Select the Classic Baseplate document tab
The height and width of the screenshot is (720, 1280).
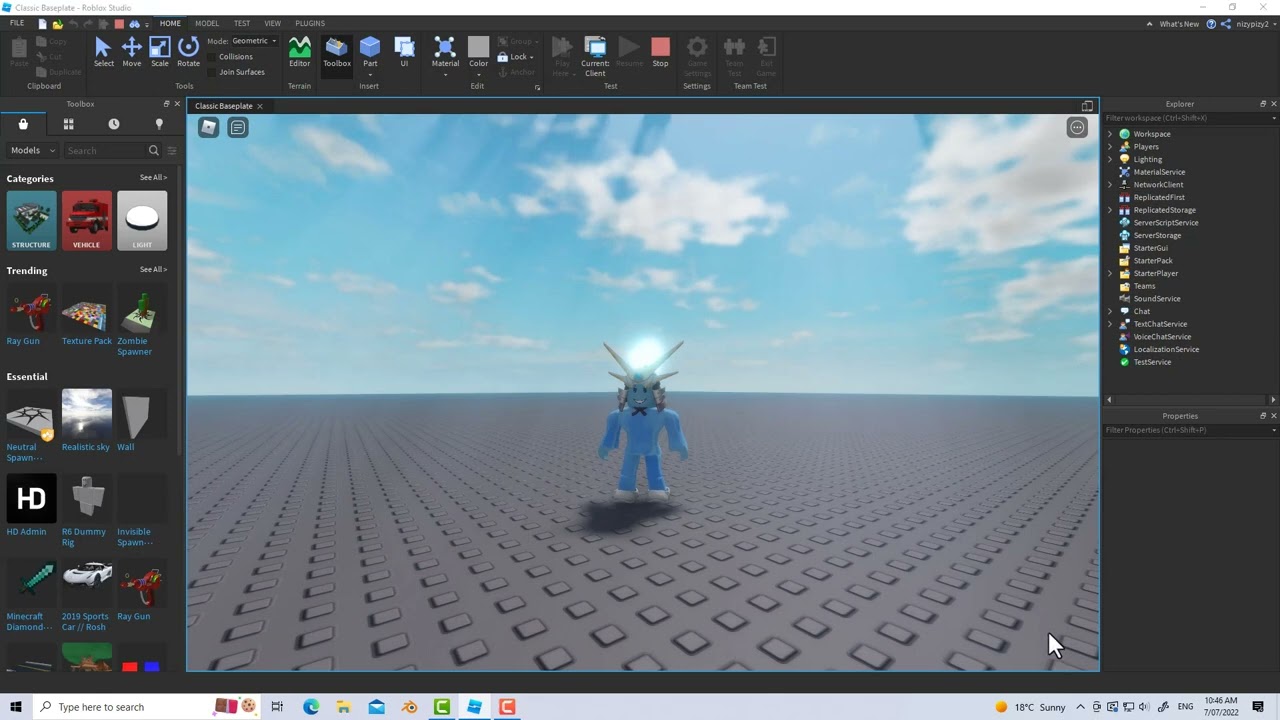pyautogui.click(x=224, y=106)
